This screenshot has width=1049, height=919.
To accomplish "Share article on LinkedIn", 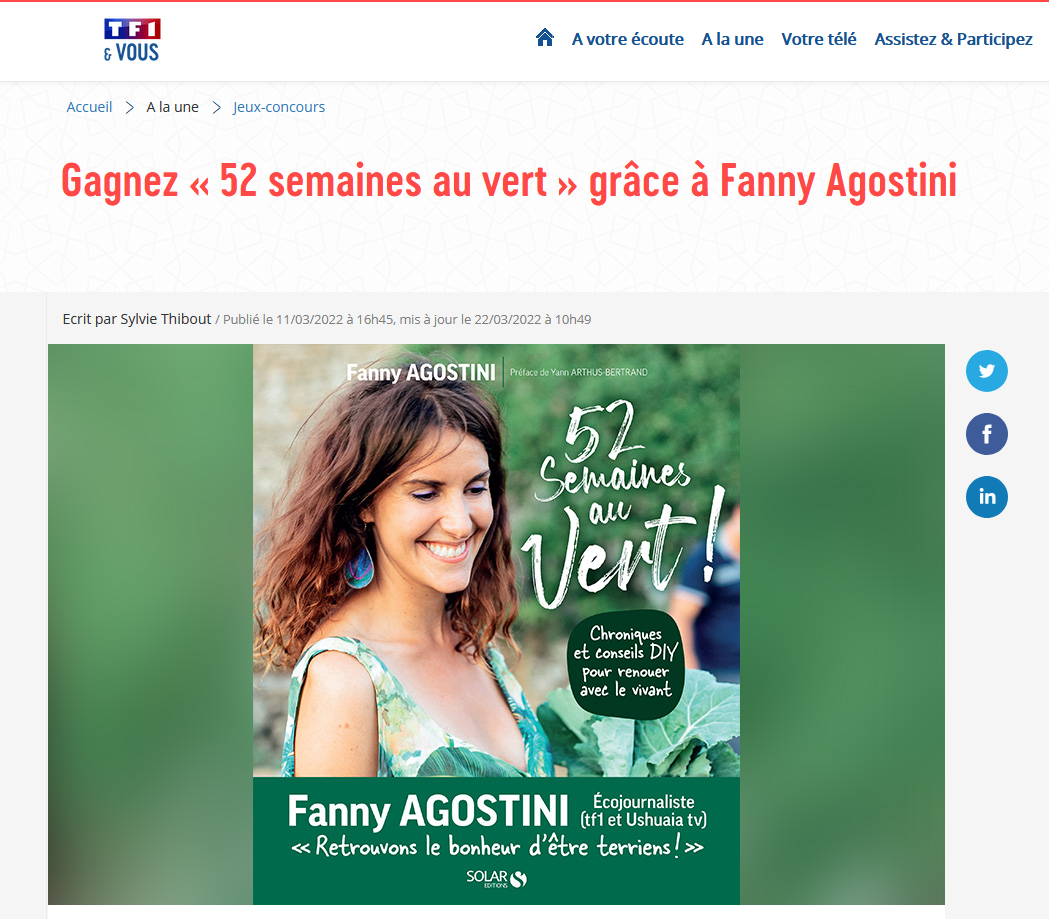I will pyautogui.click(x=986, y=497).
